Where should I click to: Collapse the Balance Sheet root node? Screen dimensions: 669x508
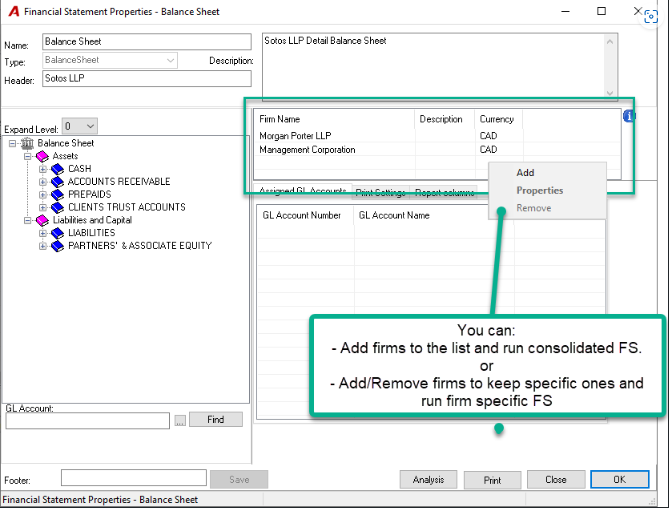[x=12, y=143]
